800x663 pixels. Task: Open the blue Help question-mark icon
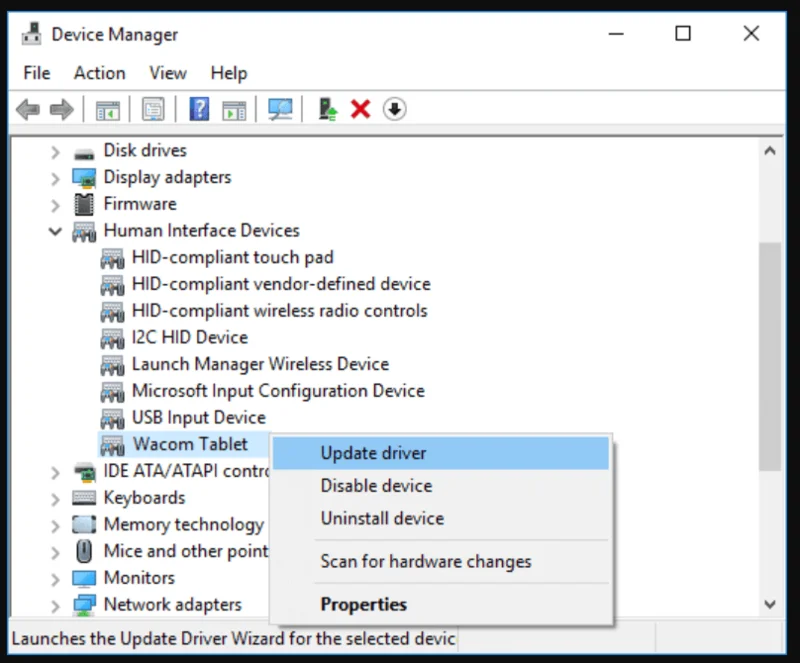click(199, 109)
